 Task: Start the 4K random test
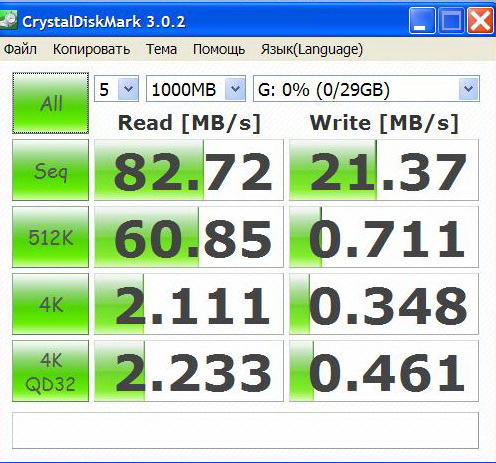(x=50, y=304)
